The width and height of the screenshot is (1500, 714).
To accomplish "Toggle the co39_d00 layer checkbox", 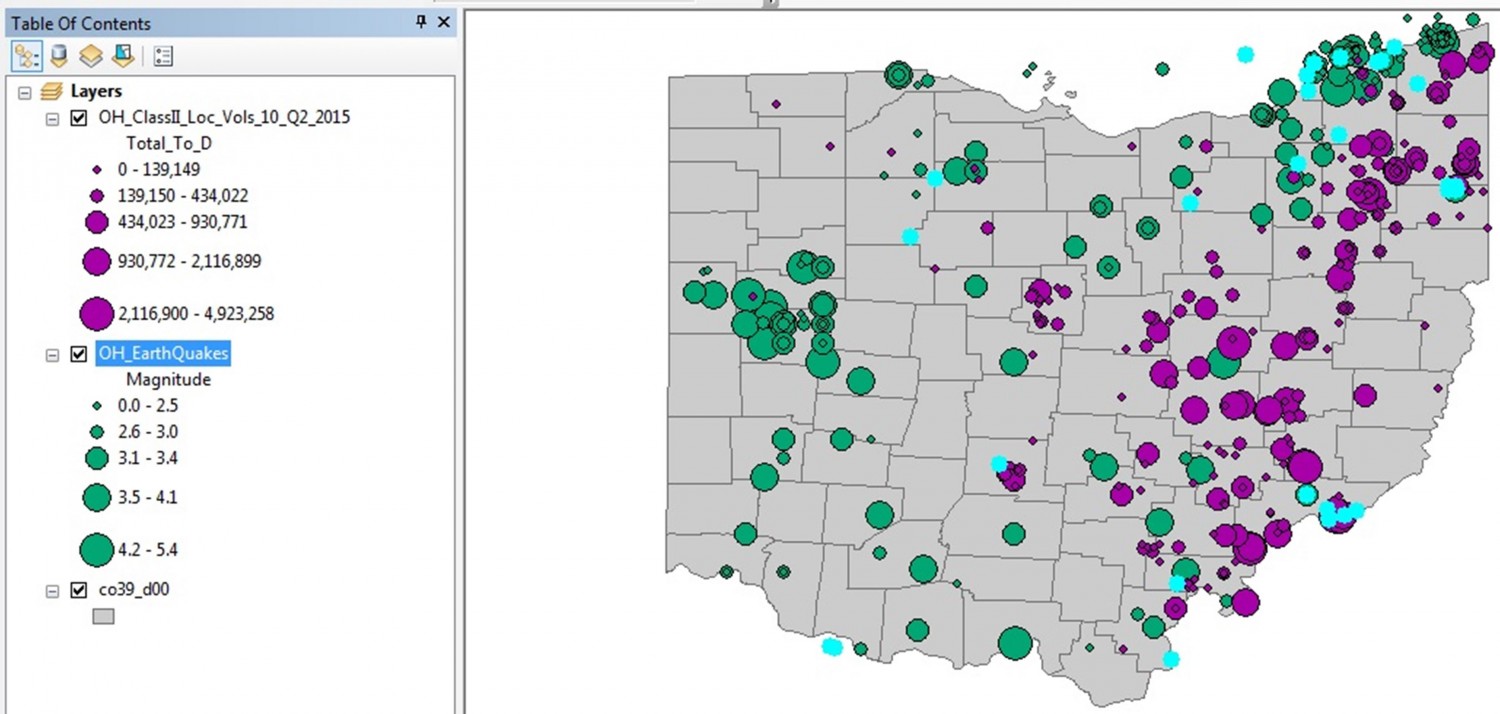I will click(77, 590).
